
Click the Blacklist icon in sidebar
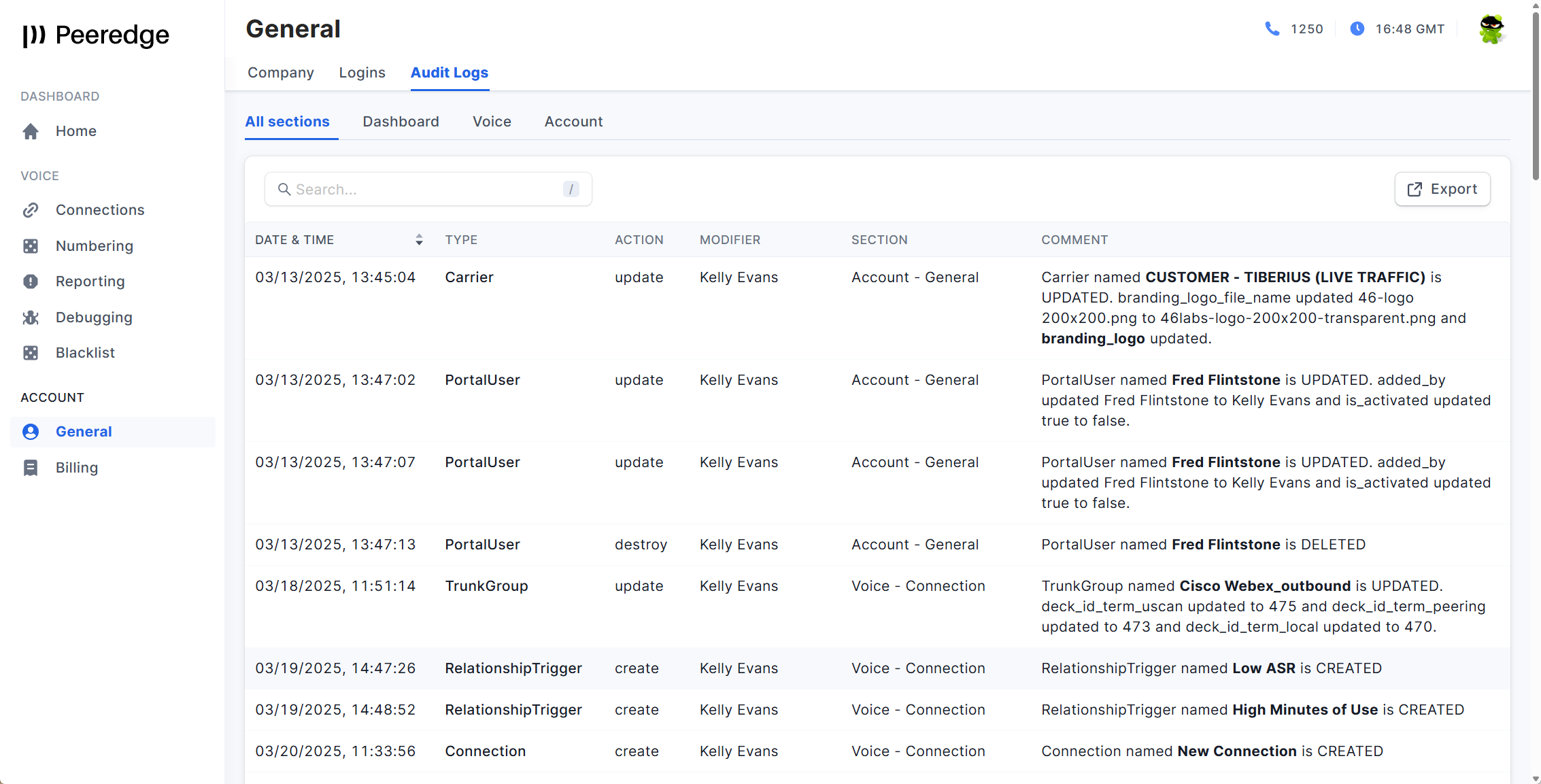[31, 353]
